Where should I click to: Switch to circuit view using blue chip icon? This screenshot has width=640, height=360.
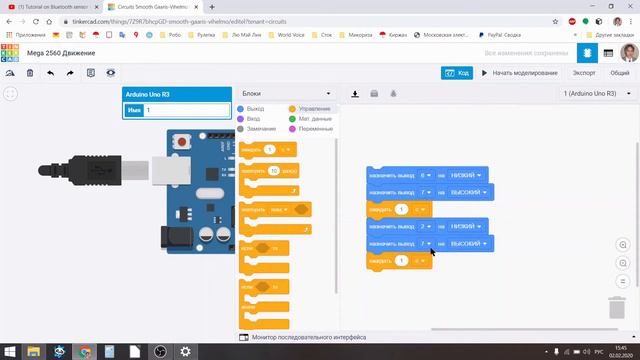tap(587, 53)
